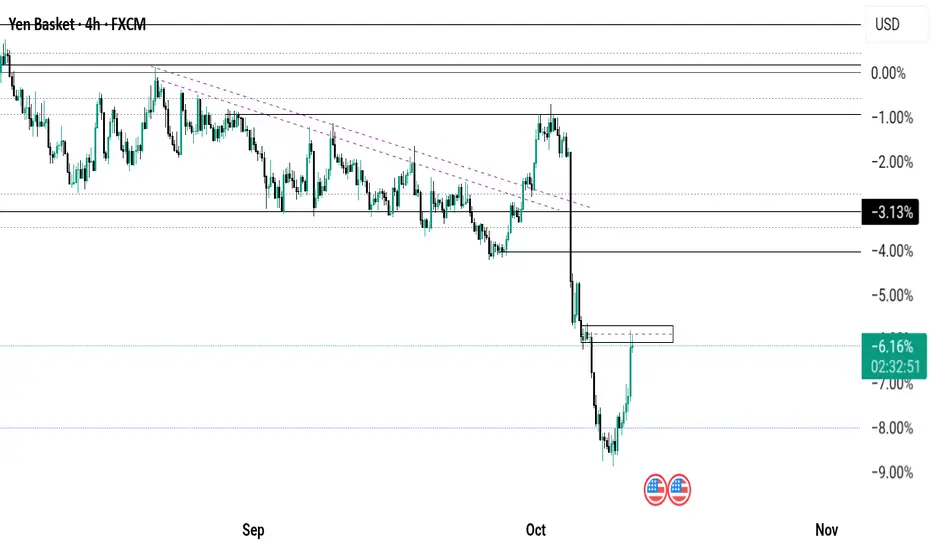This screenshot has width=932, height=550.
Task: Click the -5.00% price scale label
Action: coord(888,295)
